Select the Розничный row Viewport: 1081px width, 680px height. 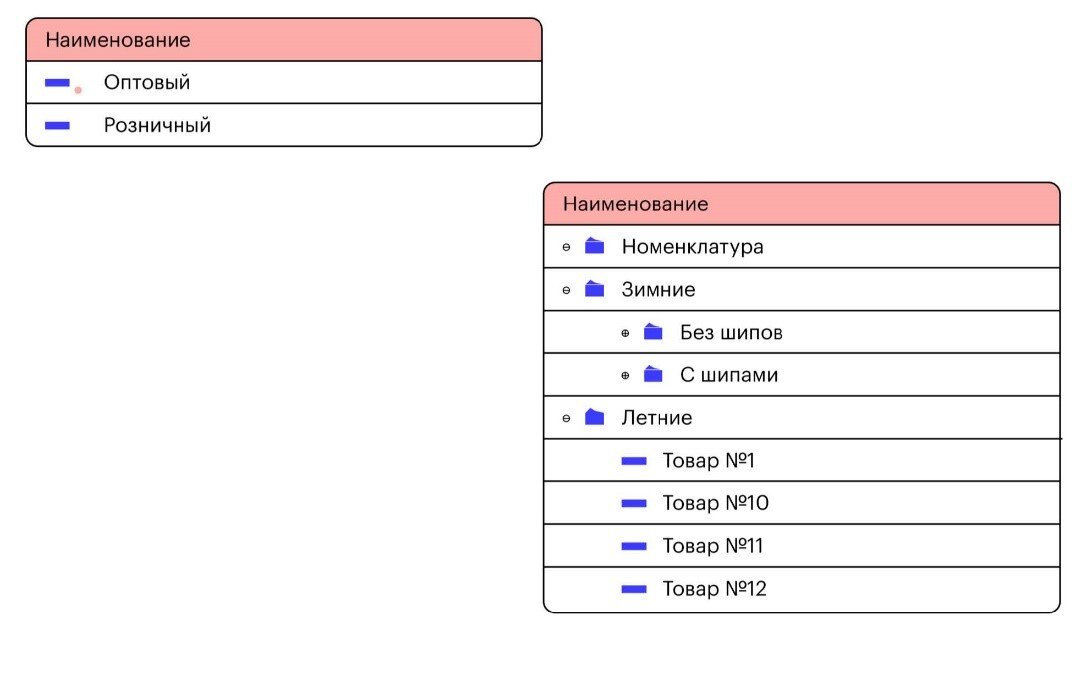point(284,125)
